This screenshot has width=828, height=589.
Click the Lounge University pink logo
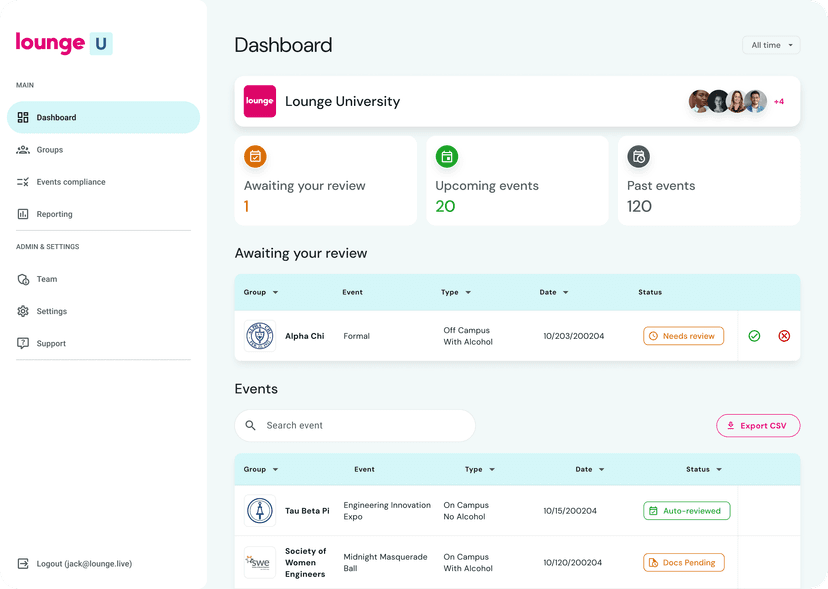tap(260, 101)
